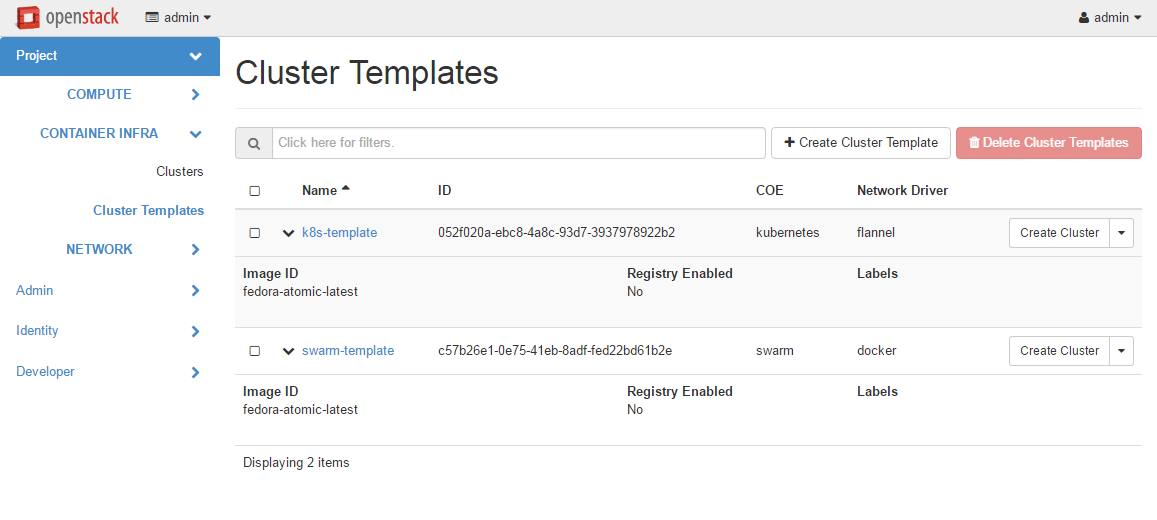
Task: Click the search magnifier icon
Action: (254, 143)
